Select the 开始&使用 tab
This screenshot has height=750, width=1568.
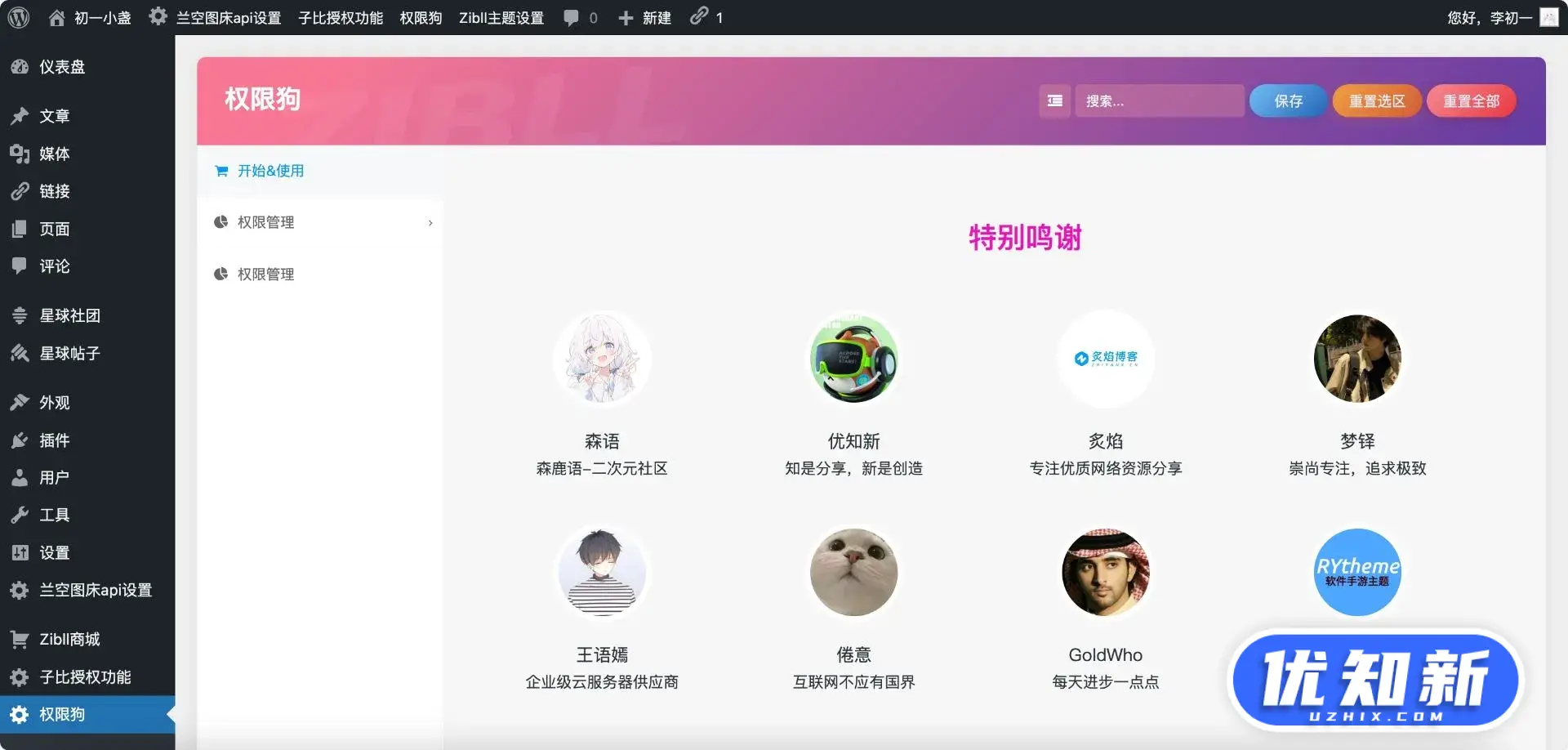320,171
